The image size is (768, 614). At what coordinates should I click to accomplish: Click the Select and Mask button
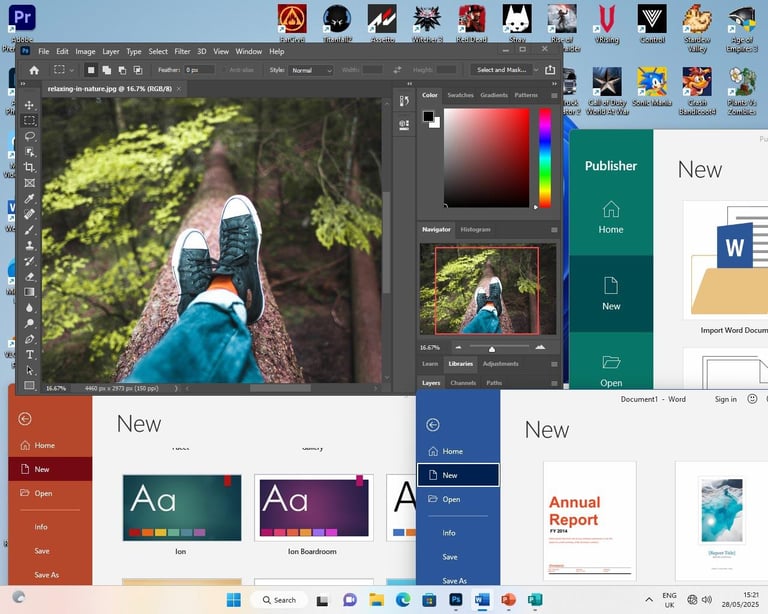pyautogui.click(x=502, y=70)
